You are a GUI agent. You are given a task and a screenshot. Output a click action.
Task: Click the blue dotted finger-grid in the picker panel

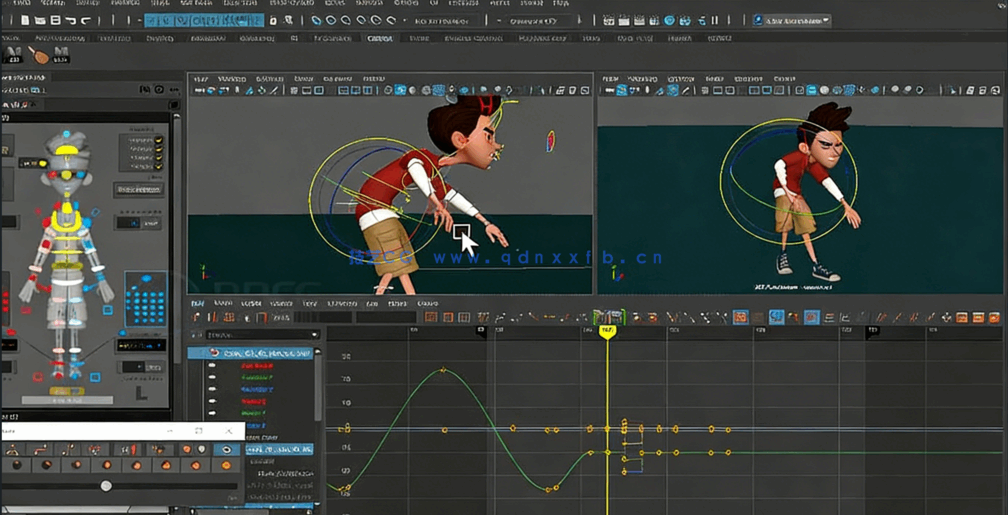pos(146,305)
